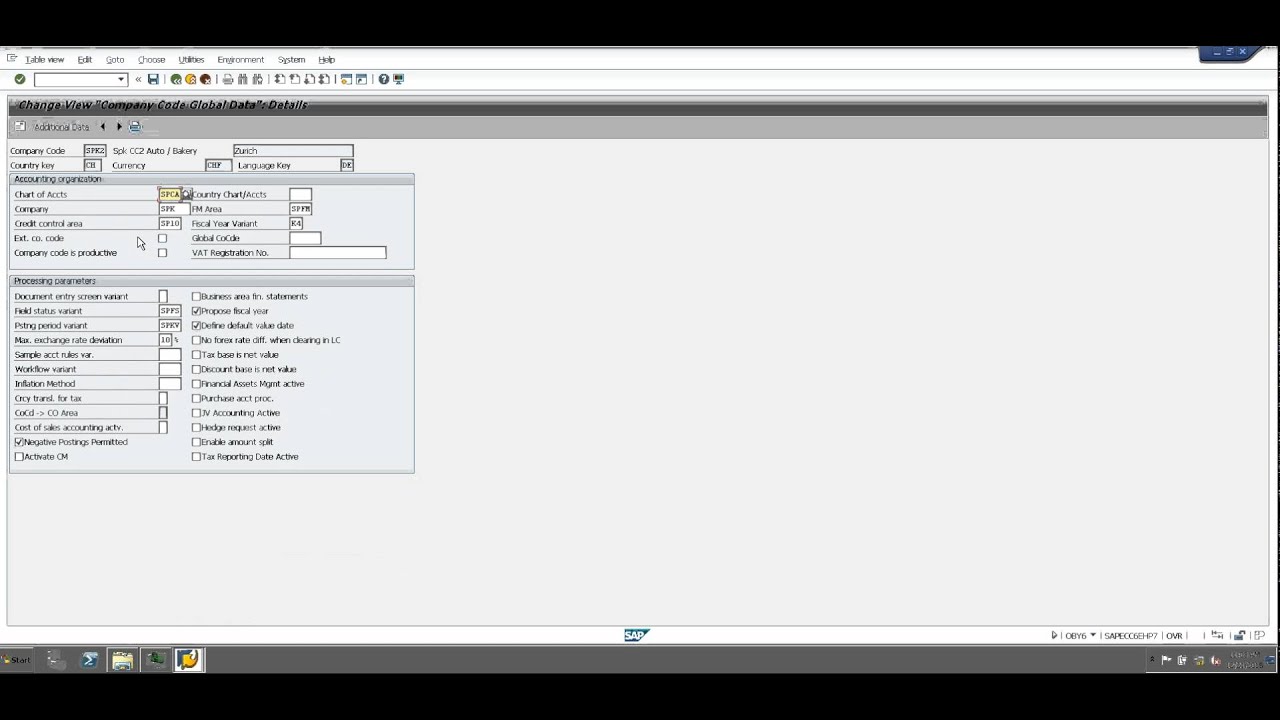Click the Find Next binoculars icon

258,79
